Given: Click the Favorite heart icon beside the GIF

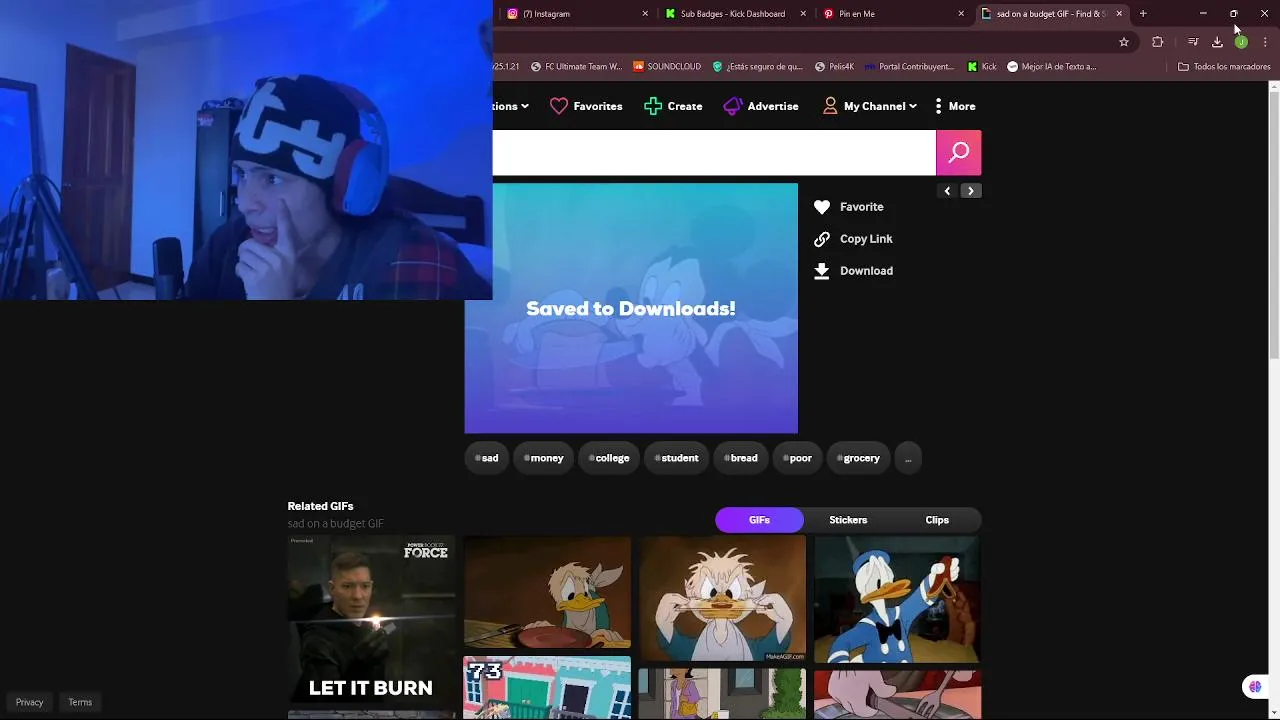Looking at the screenshot, I should coord(822,207).
